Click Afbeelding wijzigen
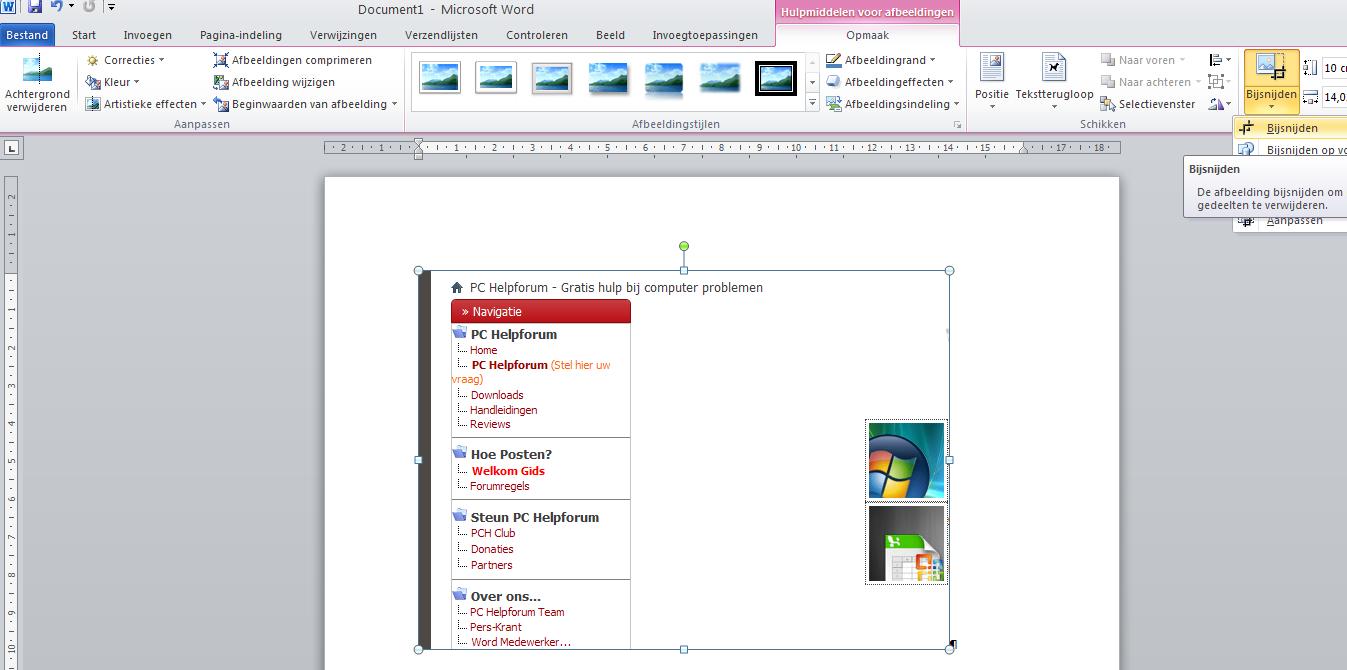Screen dimensions: 1347x670 pyautogui.click(x=274, y=82)
